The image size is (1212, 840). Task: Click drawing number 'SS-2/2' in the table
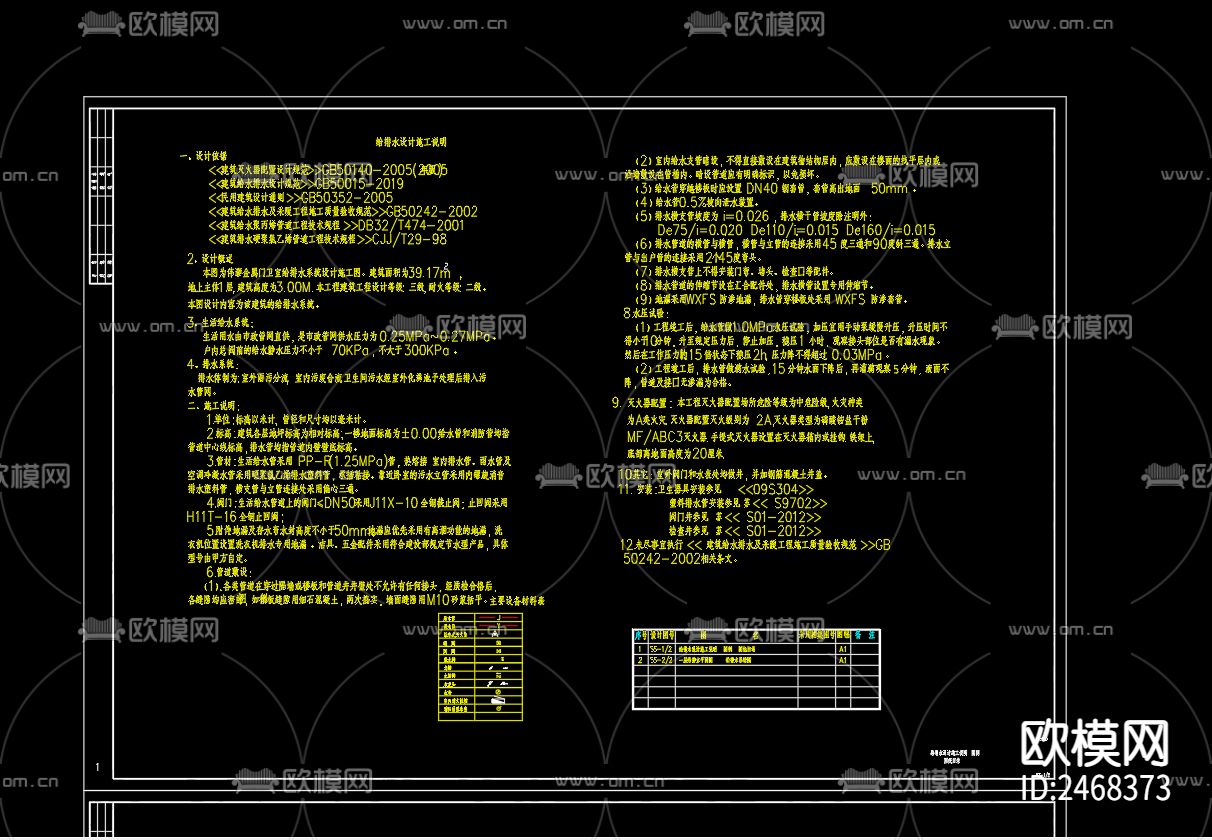(661, 660)
